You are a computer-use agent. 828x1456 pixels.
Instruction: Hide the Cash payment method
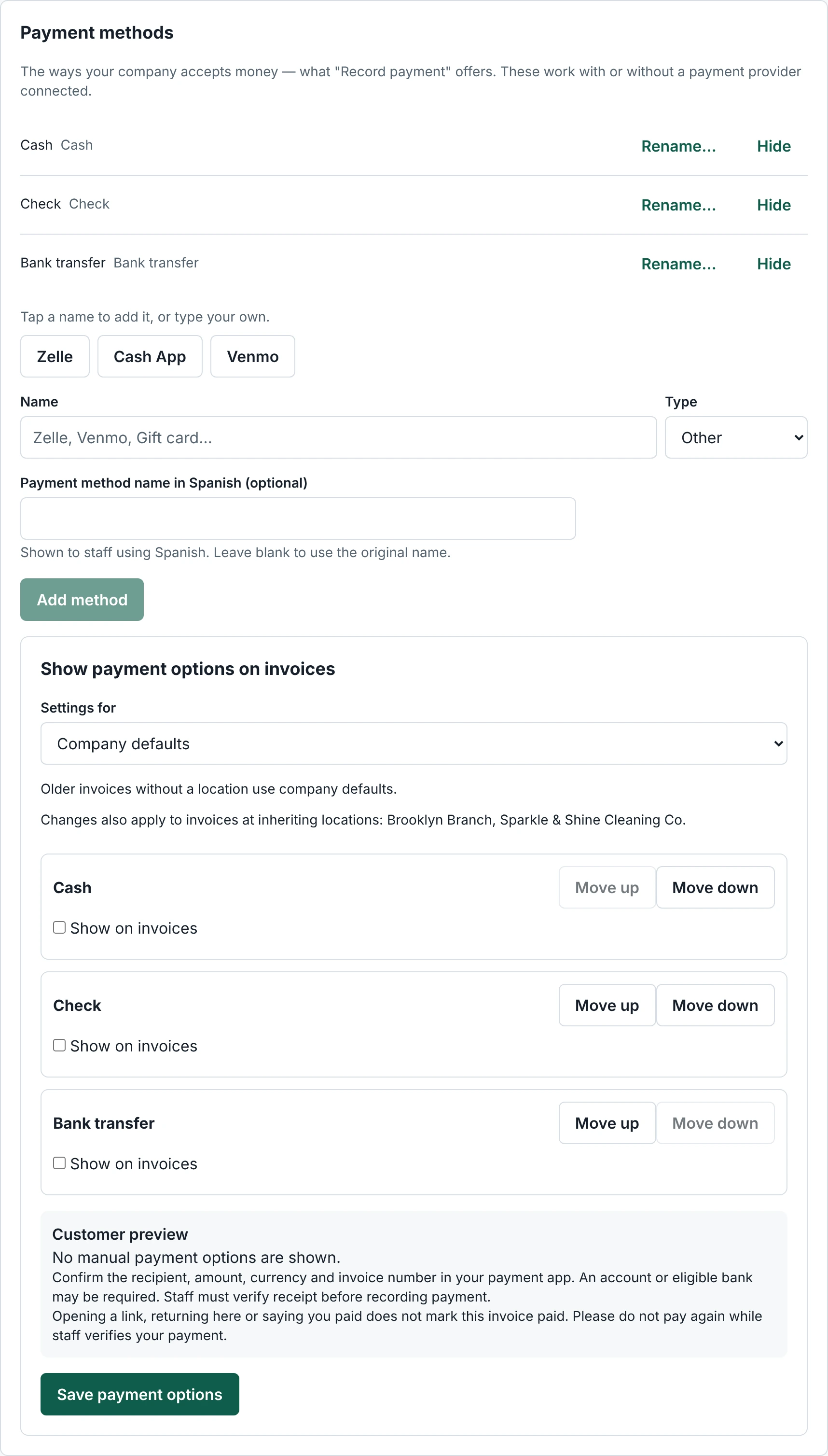[x=773, y=146]
